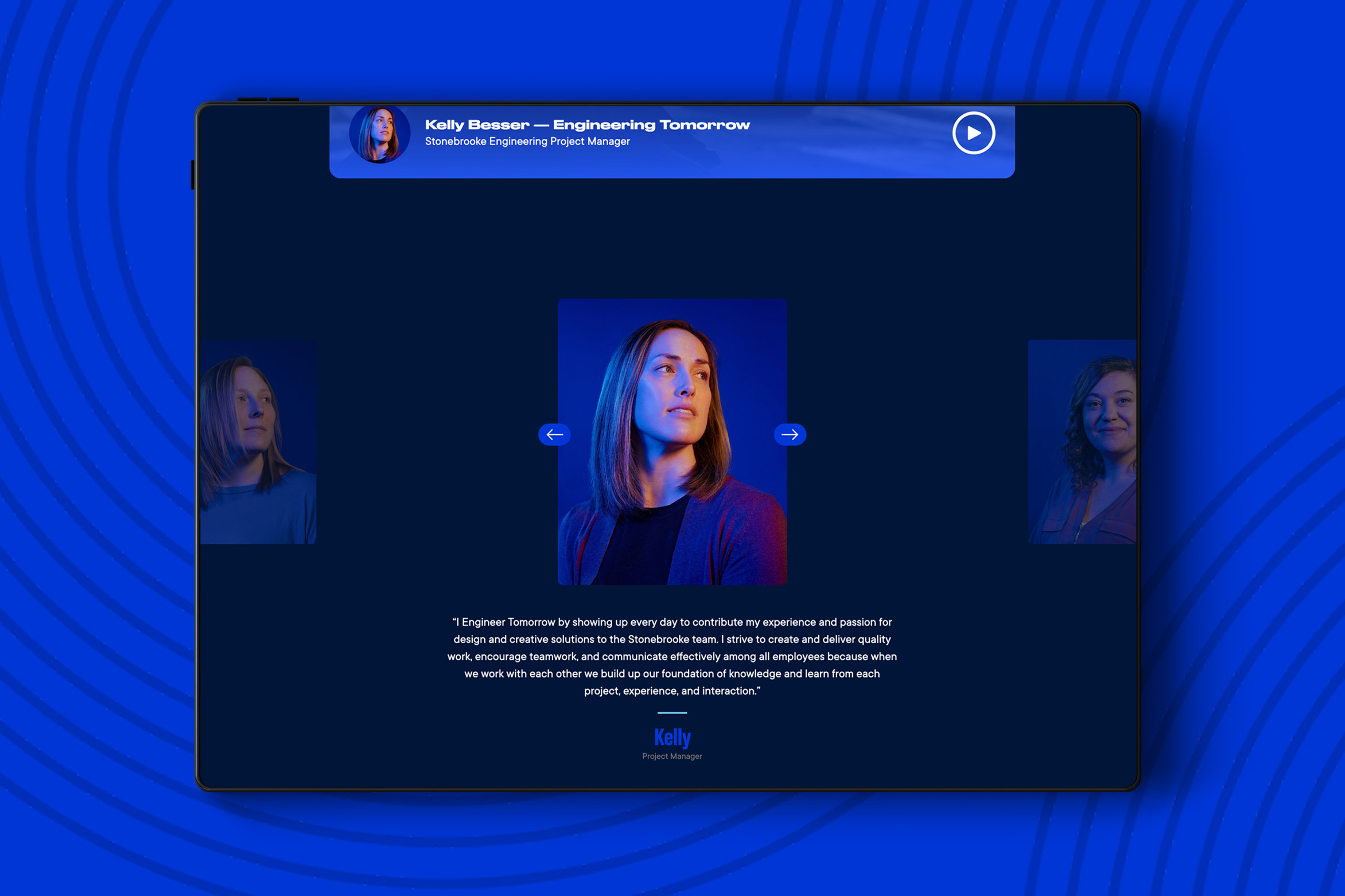Go to previous portrait with left arrow
The height and width of the screenshot is (896, 1345).
[x=554, y=435]
